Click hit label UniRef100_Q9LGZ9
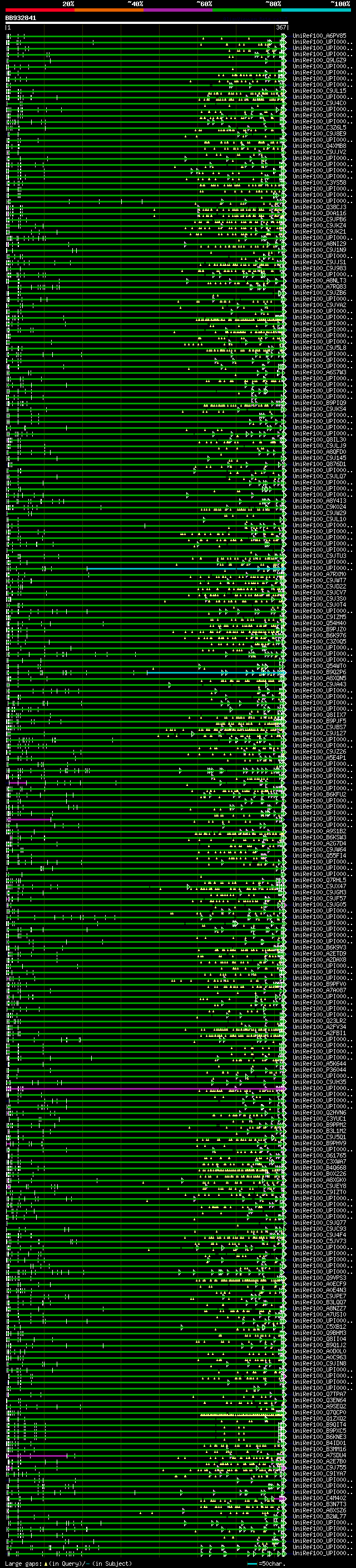The width and height of the screenshot is (356, 1568). 319,60
